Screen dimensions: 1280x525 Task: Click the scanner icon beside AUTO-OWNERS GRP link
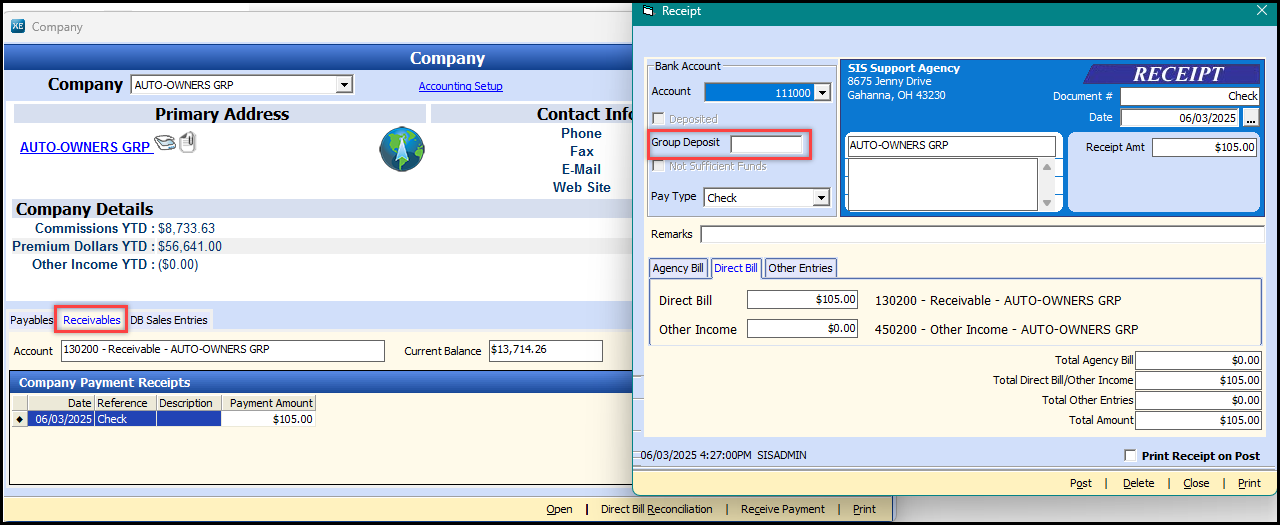[165, 144]
